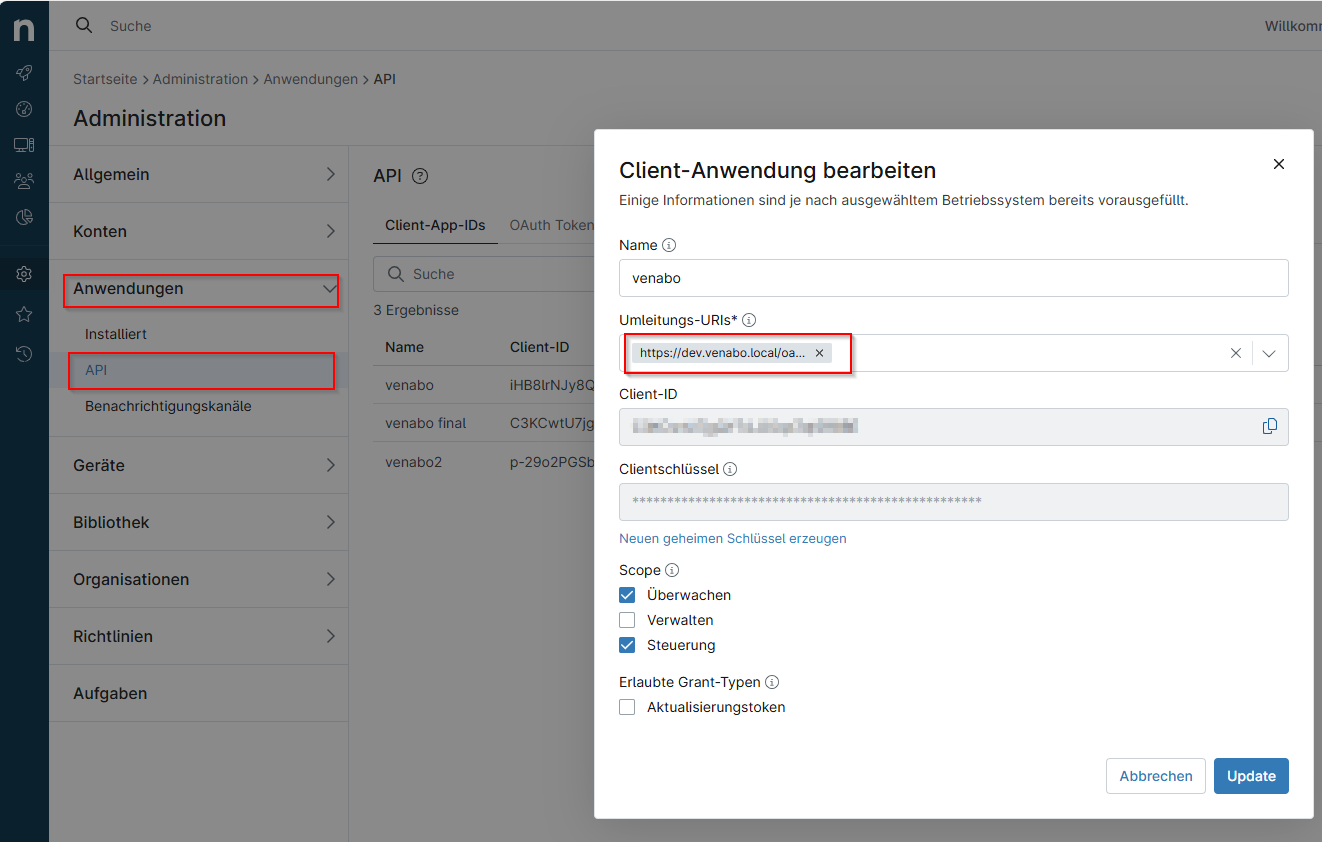Remove the dev.venabo.local redirect URI tag
The height and width of the screenshot is (842, 1322).
pos(819,353)
